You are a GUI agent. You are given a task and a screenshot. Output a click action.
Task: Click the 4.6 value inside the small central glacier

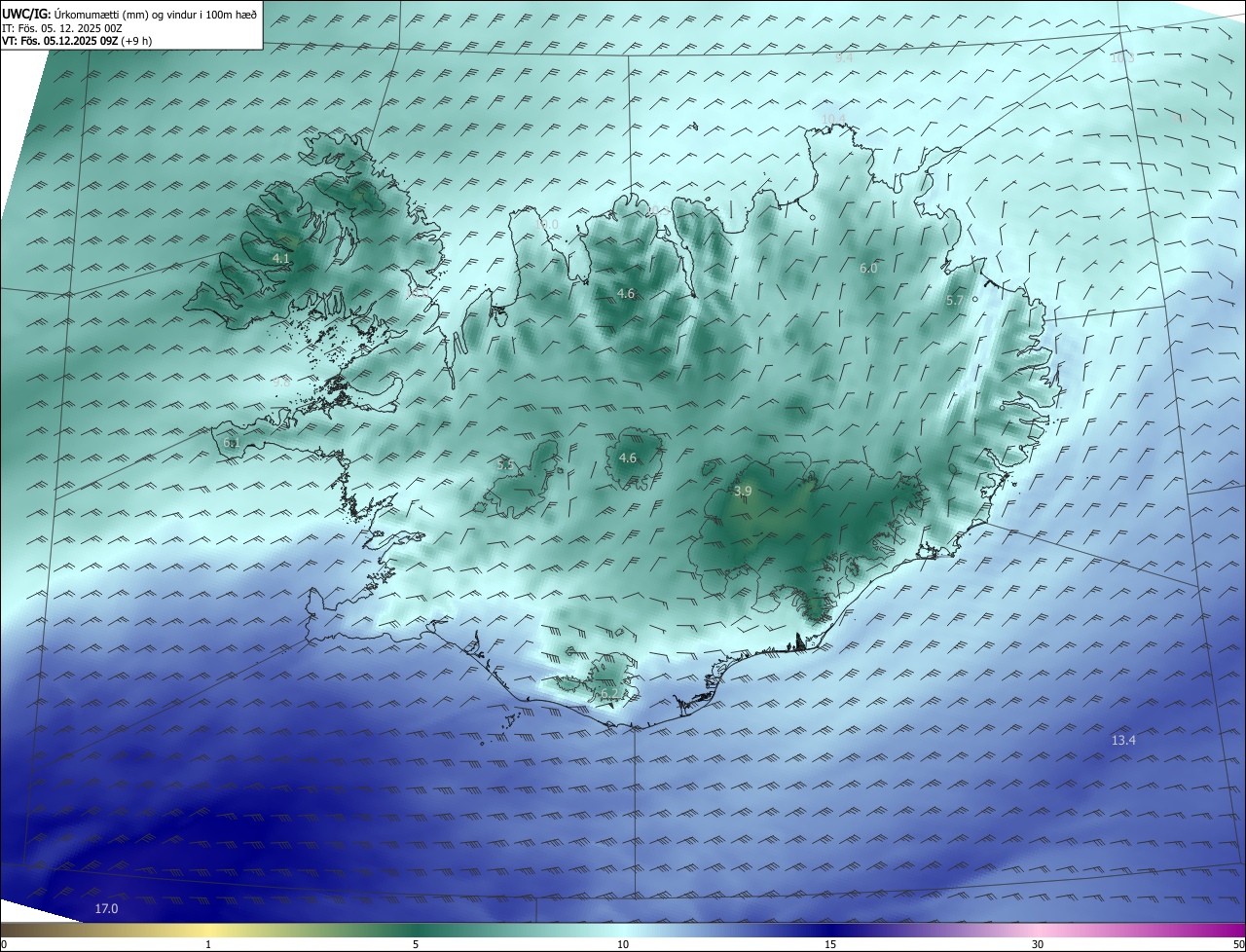pos(627,458)
